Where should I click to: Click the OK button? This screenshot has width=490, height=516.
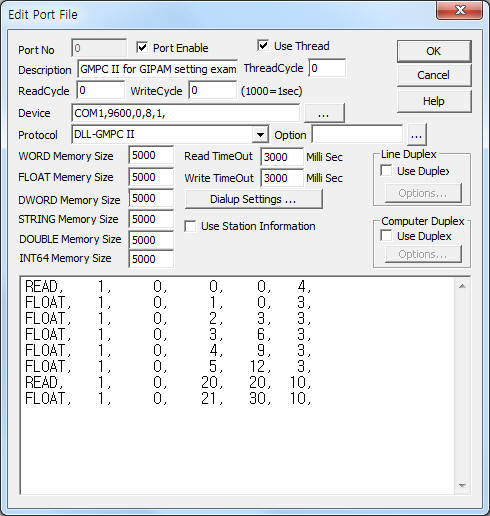pos(434,51)
